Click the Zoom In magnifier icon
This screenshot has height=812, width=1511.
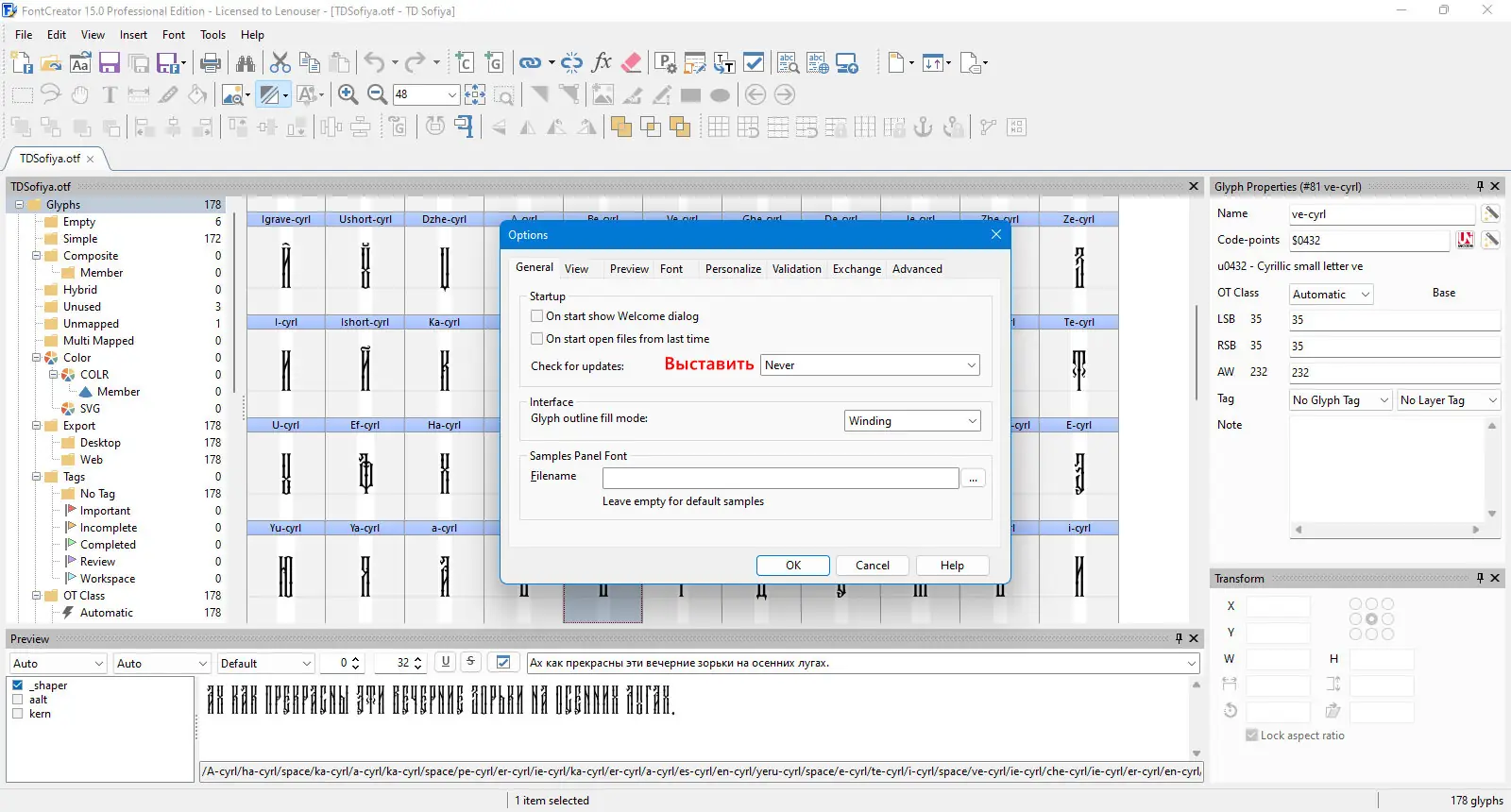point(348,94)
